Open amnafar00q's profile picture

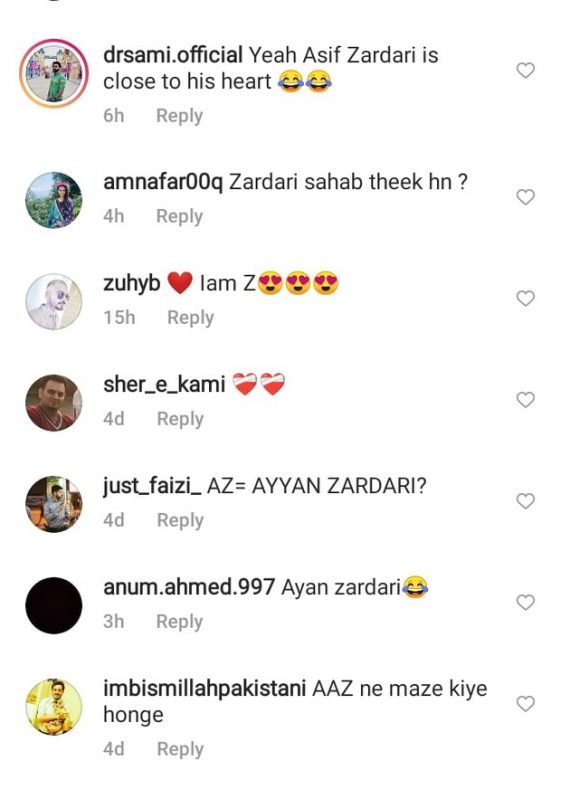54,200
